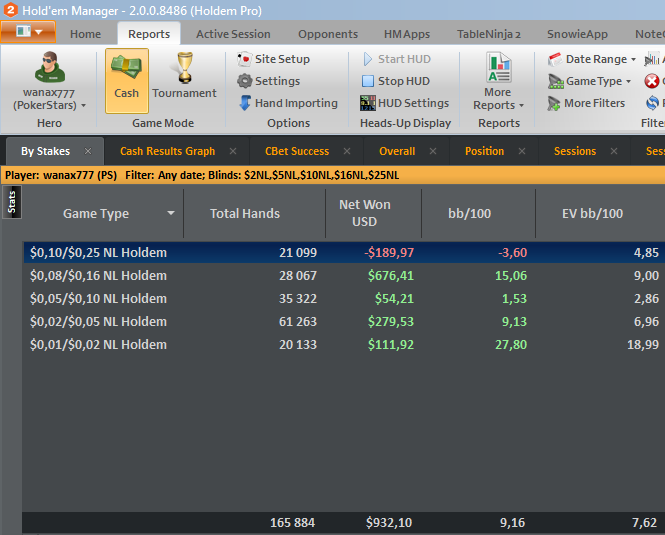Open the Hold'em Manager application menu button
Image resolution: width=665 pixels, height=535 pixels.
[28, 32]
